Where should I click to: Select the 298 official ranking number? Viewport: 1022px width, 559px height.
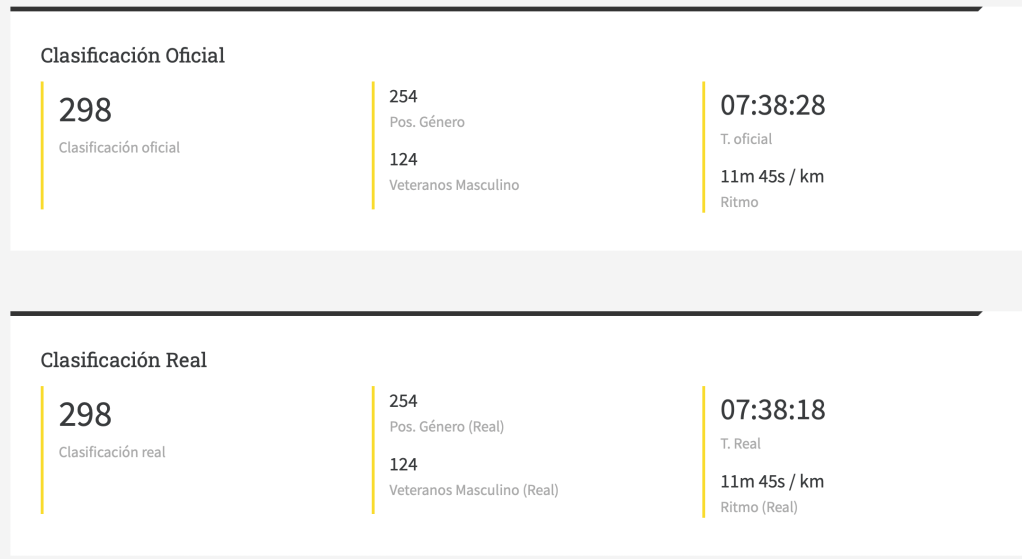85,110
